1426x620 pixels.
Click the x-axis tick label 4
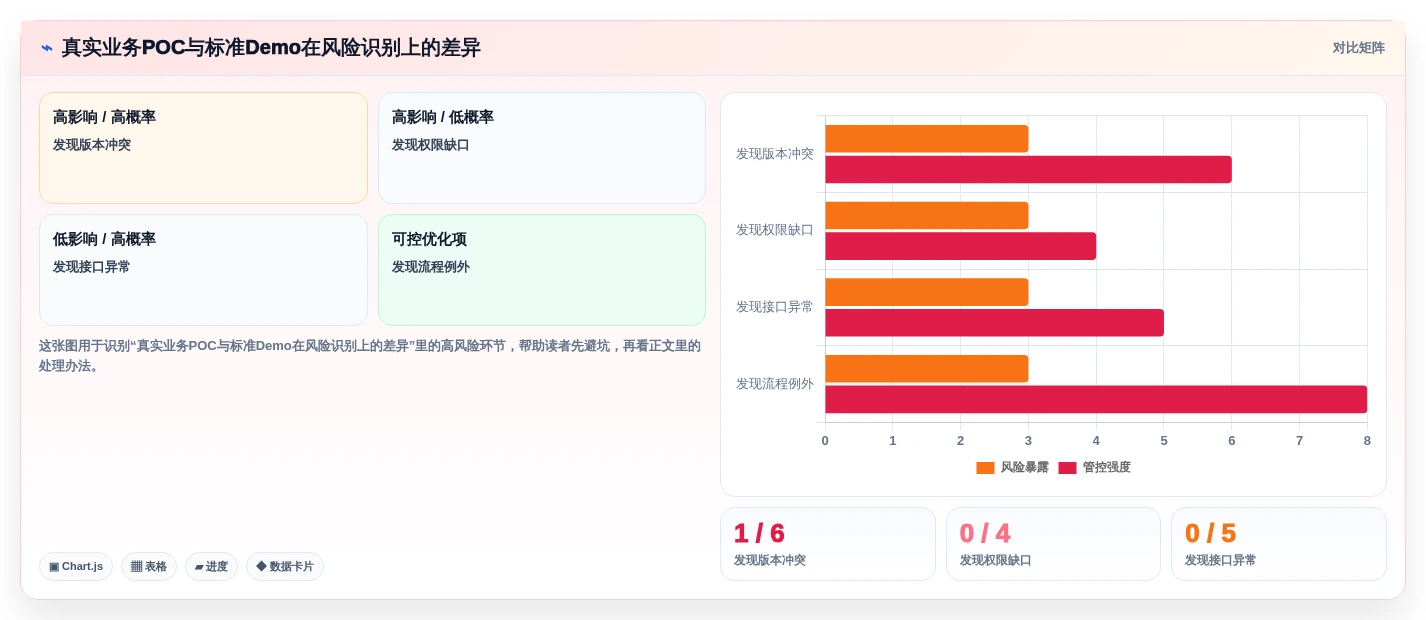click(1096, 441)
